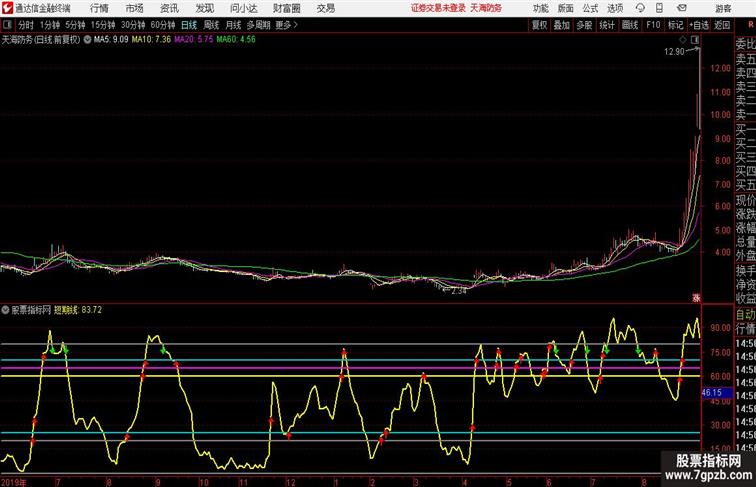This screenshot has height=487, width=756.
Task: Click the MA60: 4.56 indicator label
Action: (x=236, y=40)
